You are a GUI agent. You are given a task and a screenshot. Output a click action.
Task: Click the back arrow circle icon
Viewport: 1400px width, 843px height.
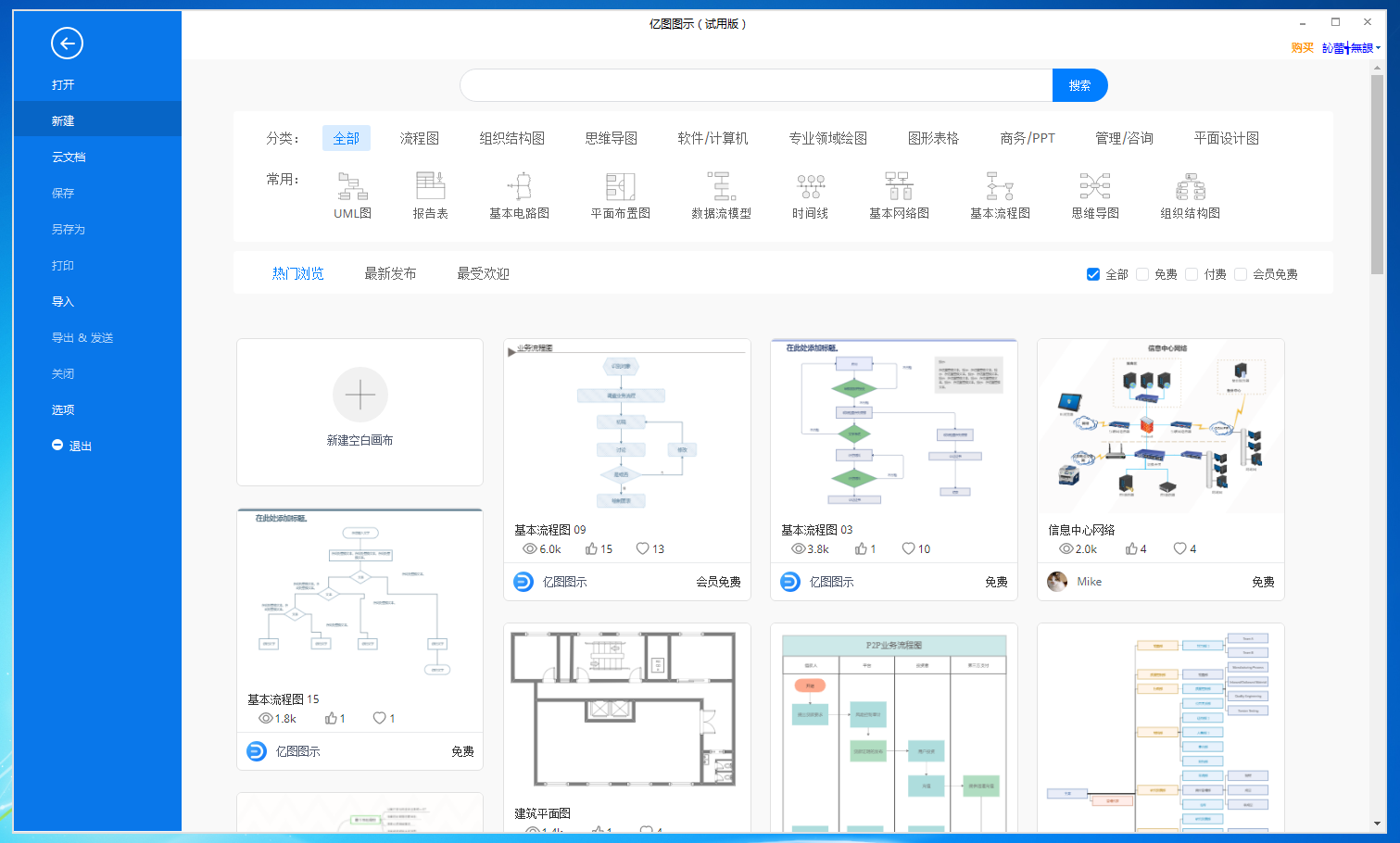(67, 43)
